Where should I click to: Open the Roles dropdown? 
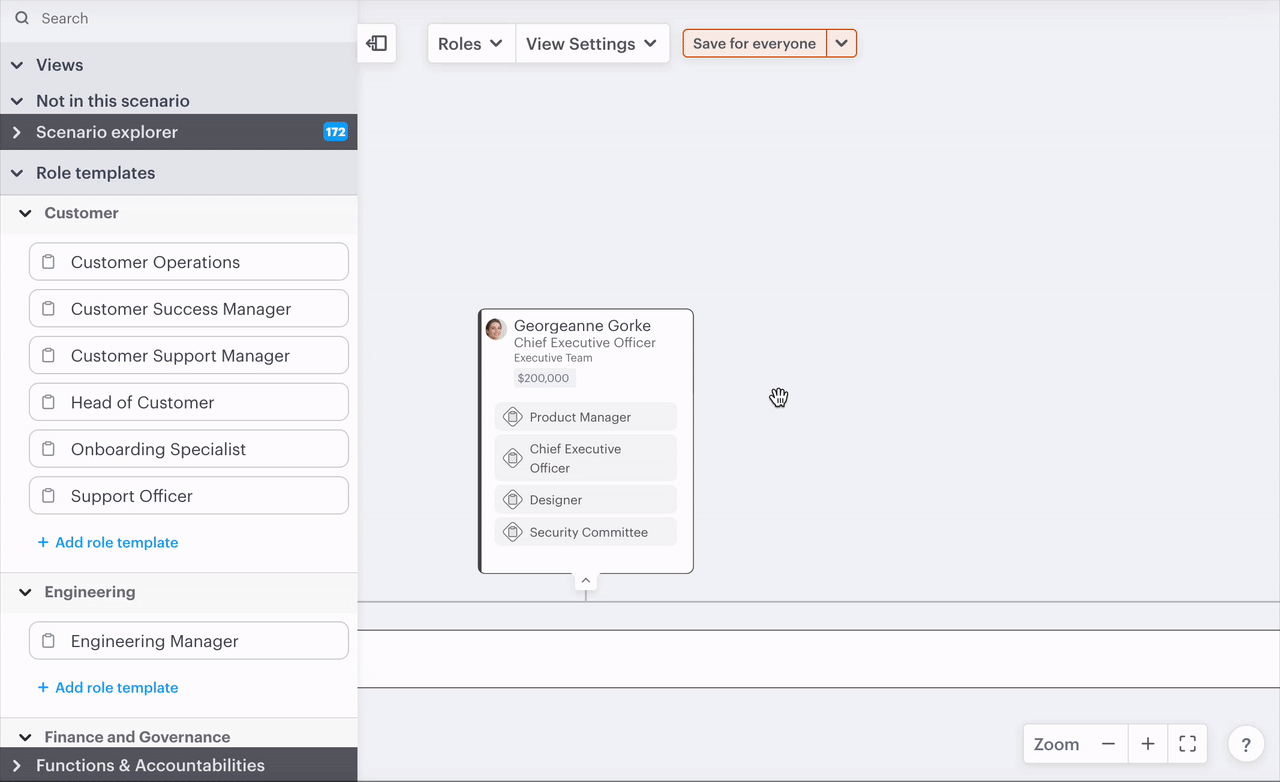click(471, 44)
